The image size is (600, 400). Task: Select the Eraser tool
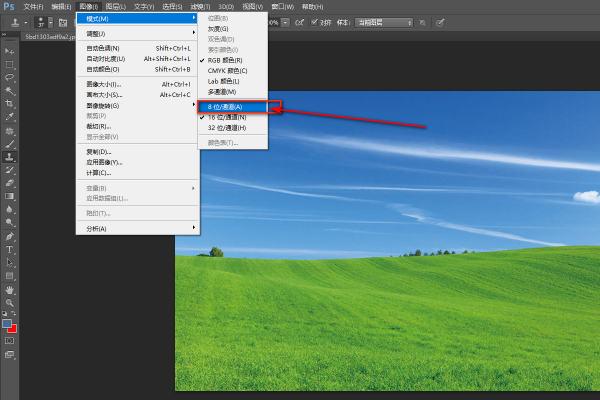9,183
